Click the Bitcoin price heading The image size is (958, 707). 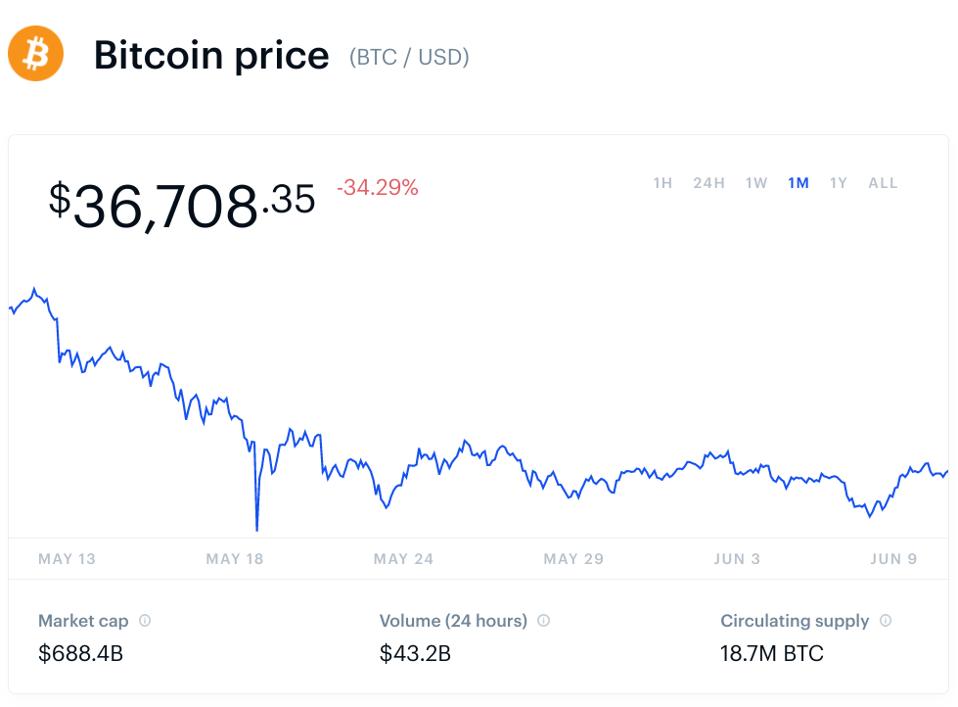tap(211, 56)
